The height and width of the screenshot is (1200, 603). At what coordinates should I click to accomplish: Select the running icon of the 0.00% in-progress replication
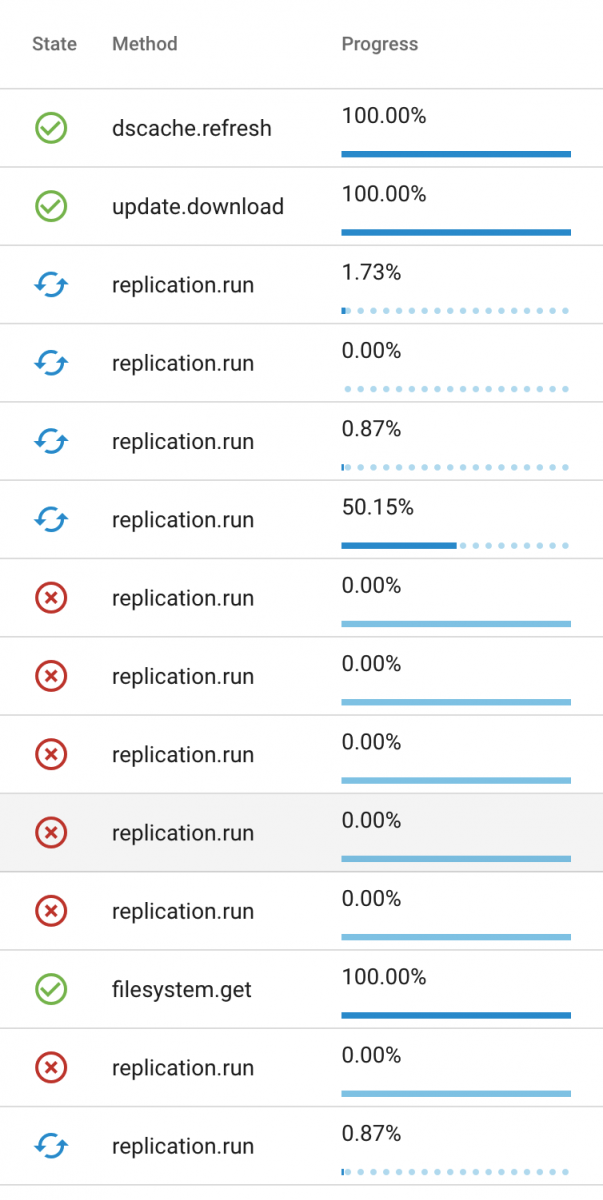(x=51, y=363)
